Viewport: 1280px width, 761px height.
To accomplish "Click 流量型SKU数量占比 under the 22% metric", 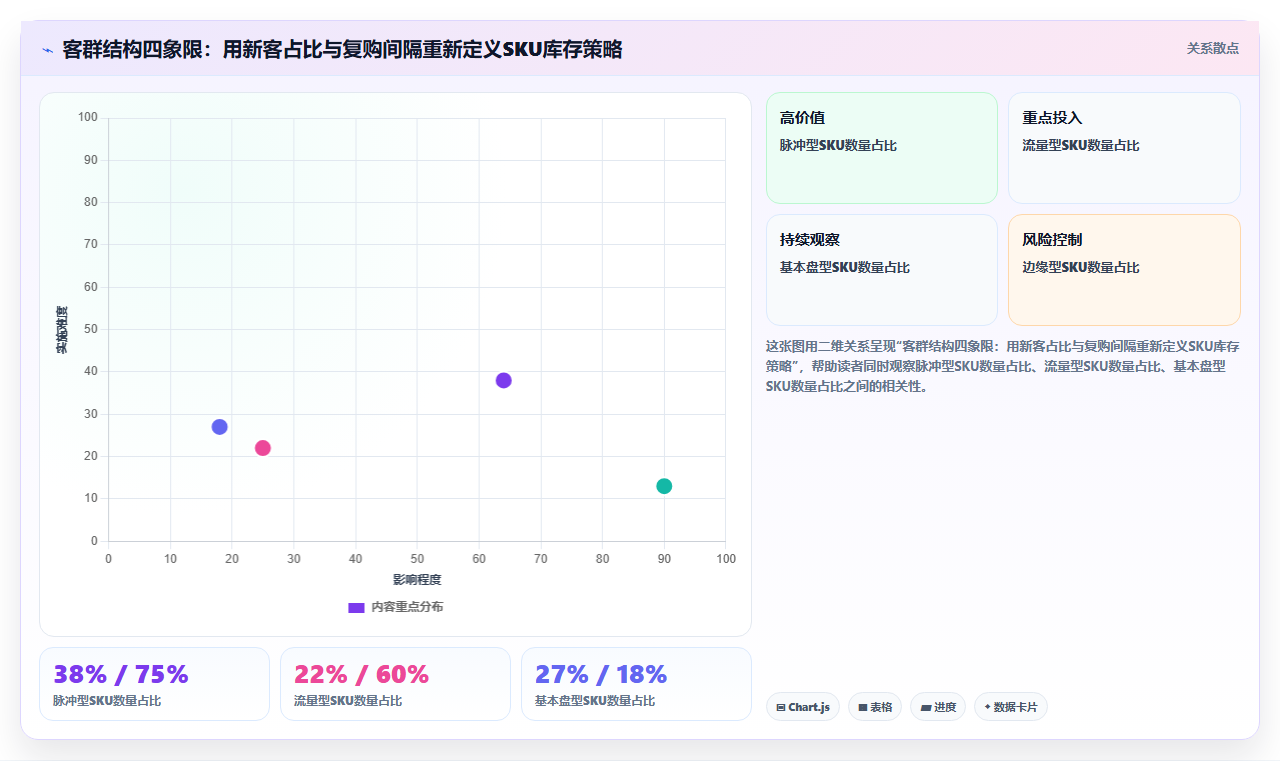I will click(x=348, y=701).
